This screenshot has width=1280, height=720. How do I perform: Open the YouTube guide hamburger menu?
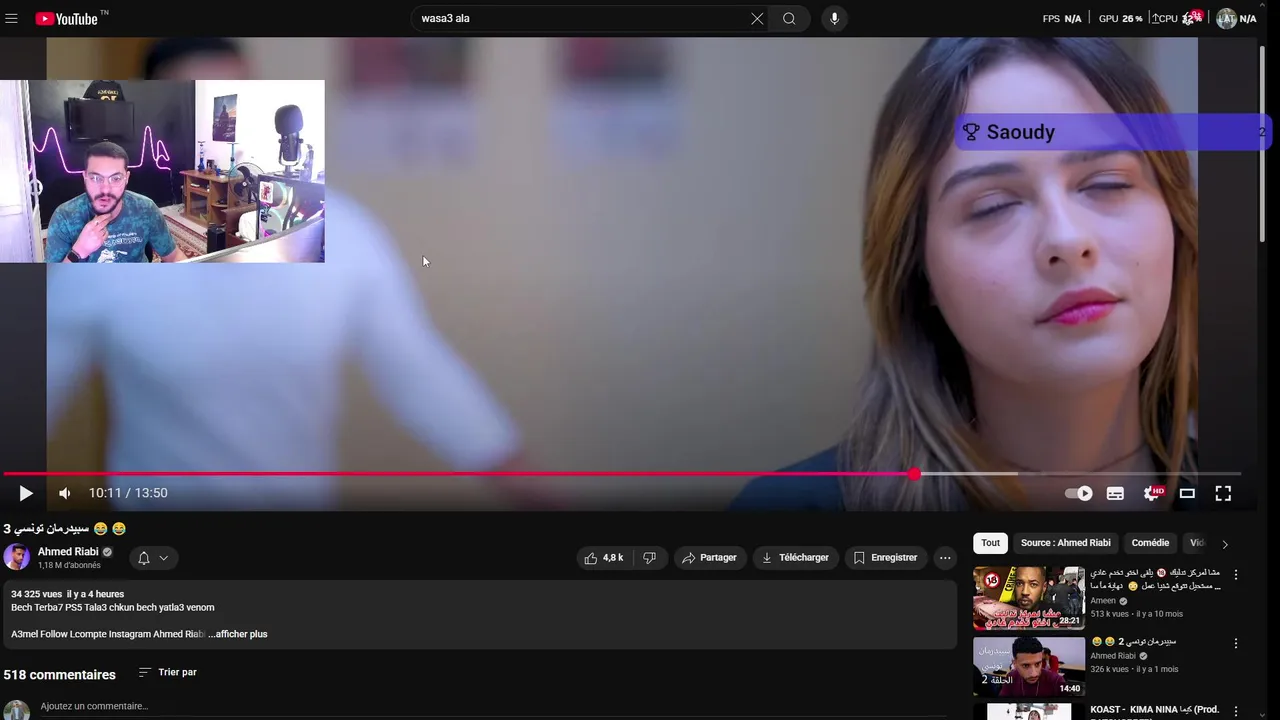(12, 18)
